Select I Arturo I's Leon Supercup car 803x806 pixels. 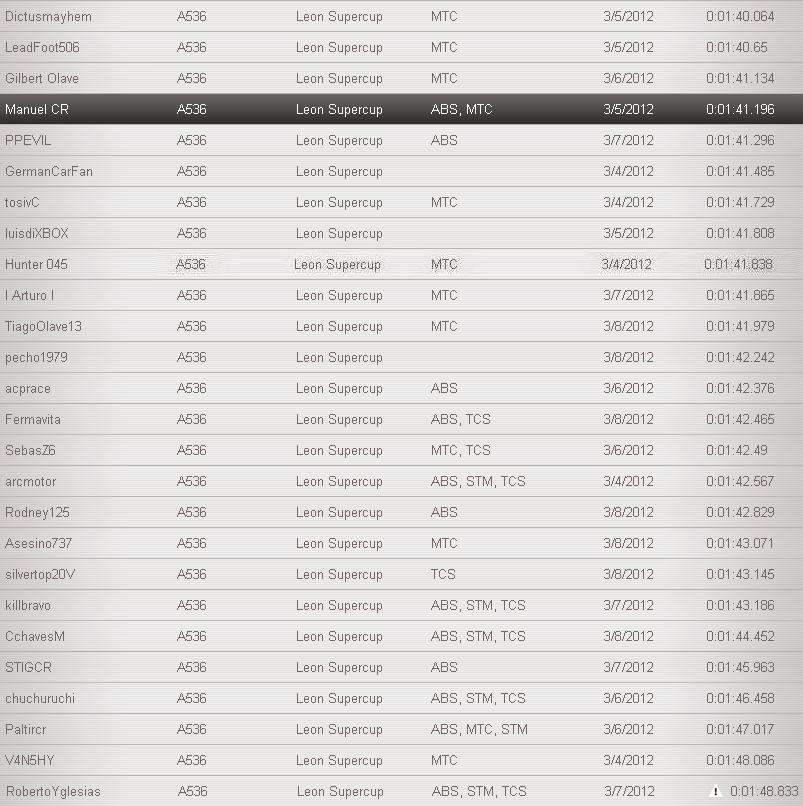339,295
